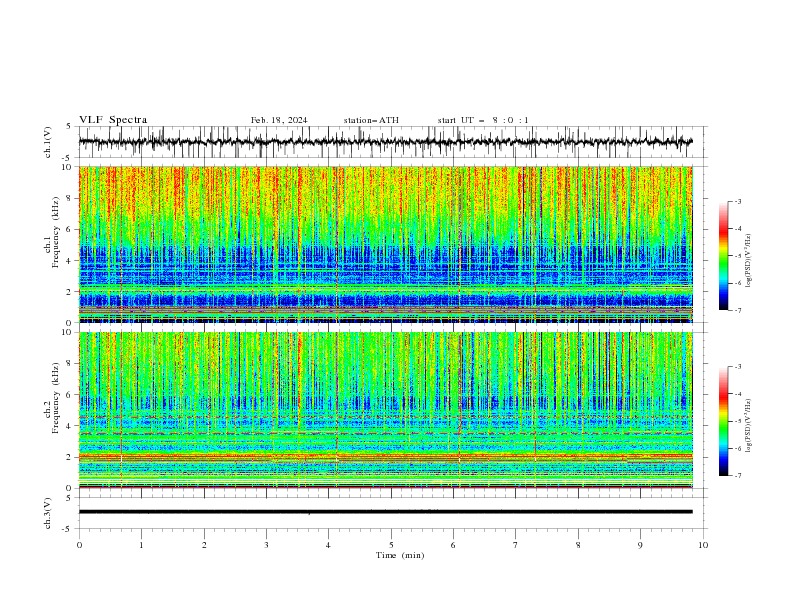The height and width of the screenshot is (612, 792).
Task: Click the '-7' label on lower colorbar
Action: pyautogui.click(x=737, y=475)
